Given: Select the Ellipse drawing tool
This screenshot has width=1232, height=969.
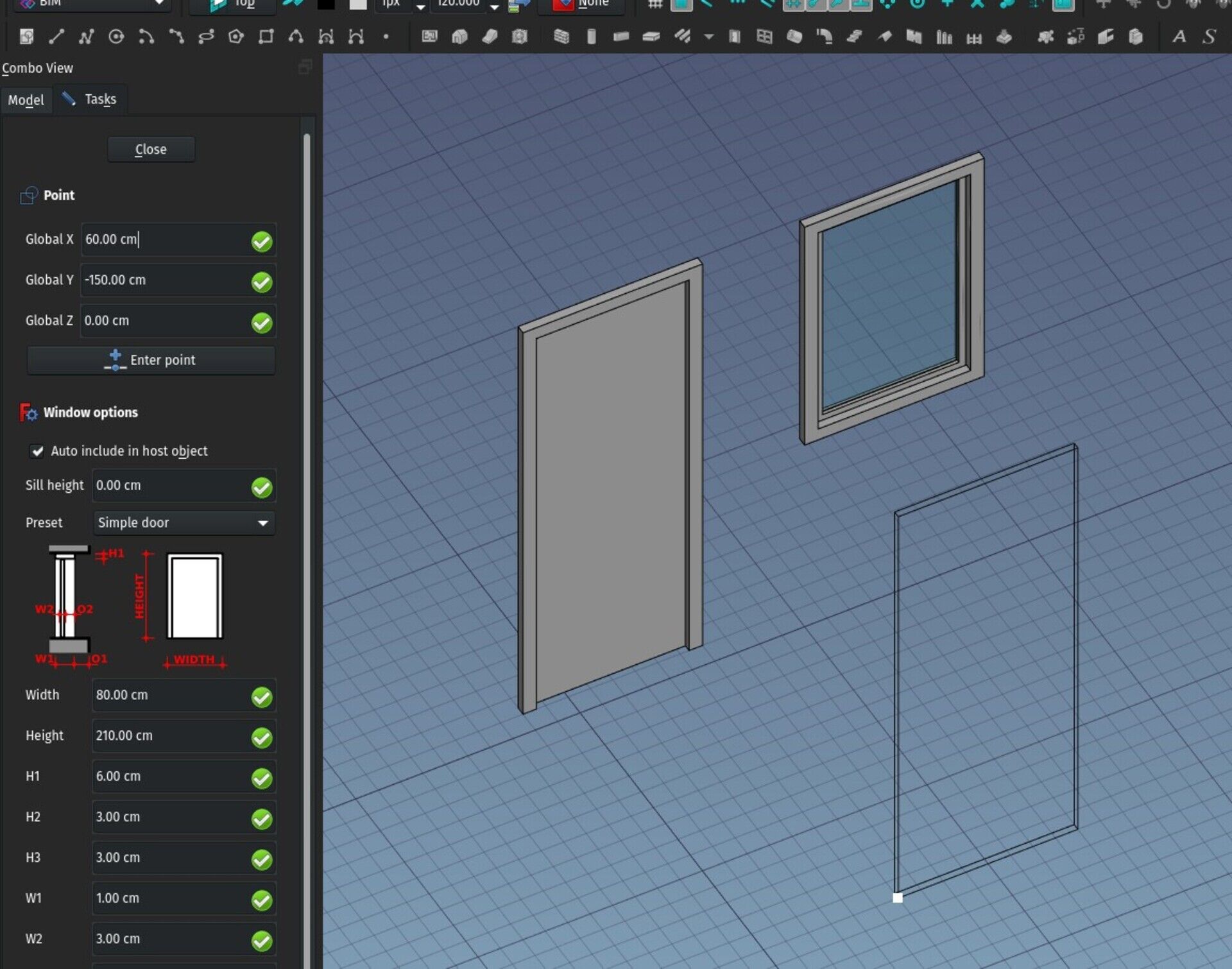Looking at the screenshot, I should pyautogui.click(x=206, y=37).
